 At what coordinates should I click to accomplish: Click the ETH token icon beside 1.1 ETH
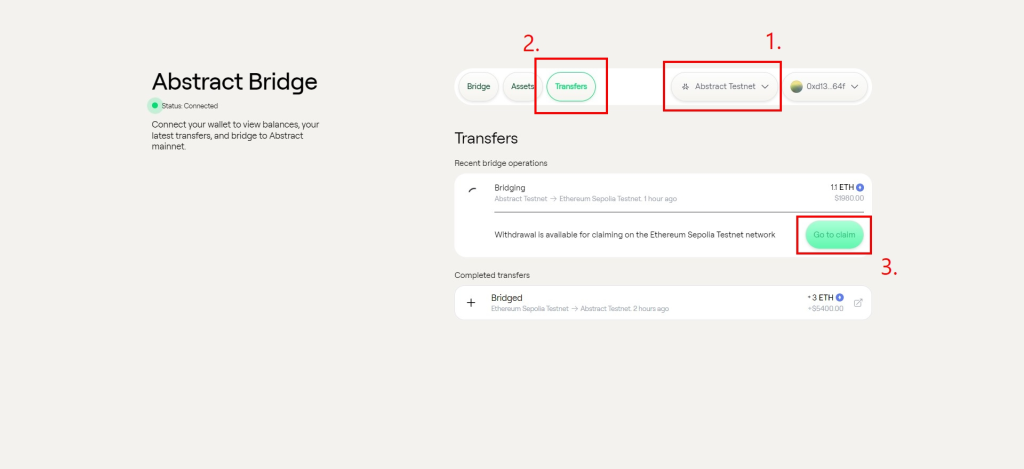pos(860,187)
